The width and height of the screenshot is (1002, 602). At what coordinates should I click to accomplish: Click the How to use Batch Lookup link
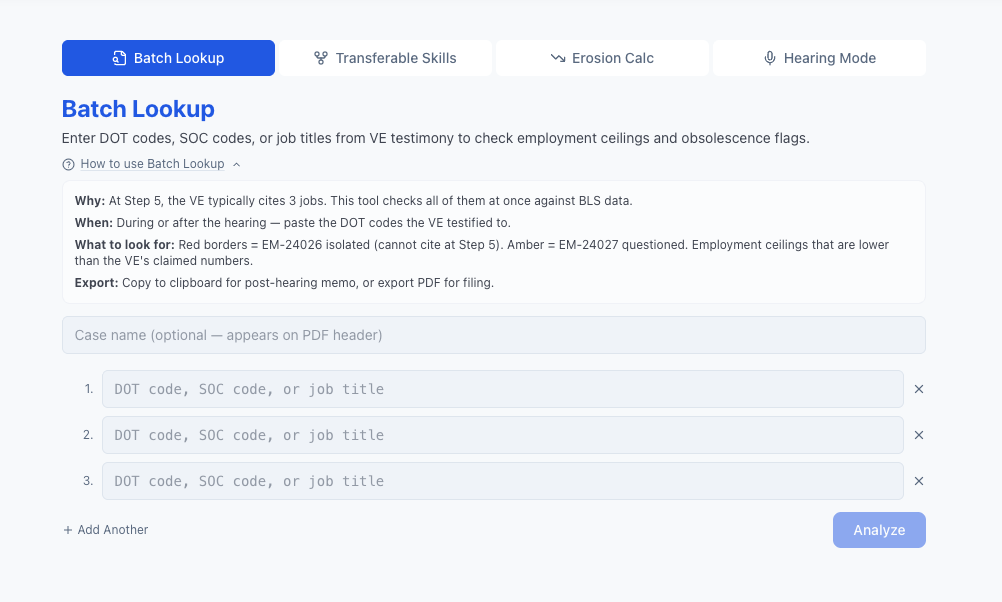point(152,164)
